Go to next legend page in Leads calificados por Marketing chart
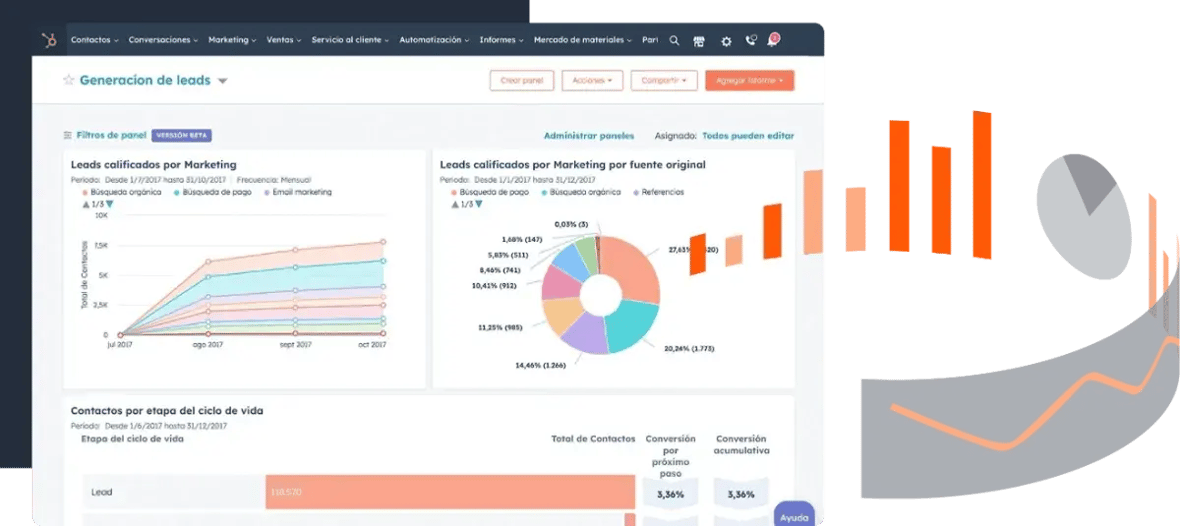This screenshot has height=526, width=1180. pos(110,204)
